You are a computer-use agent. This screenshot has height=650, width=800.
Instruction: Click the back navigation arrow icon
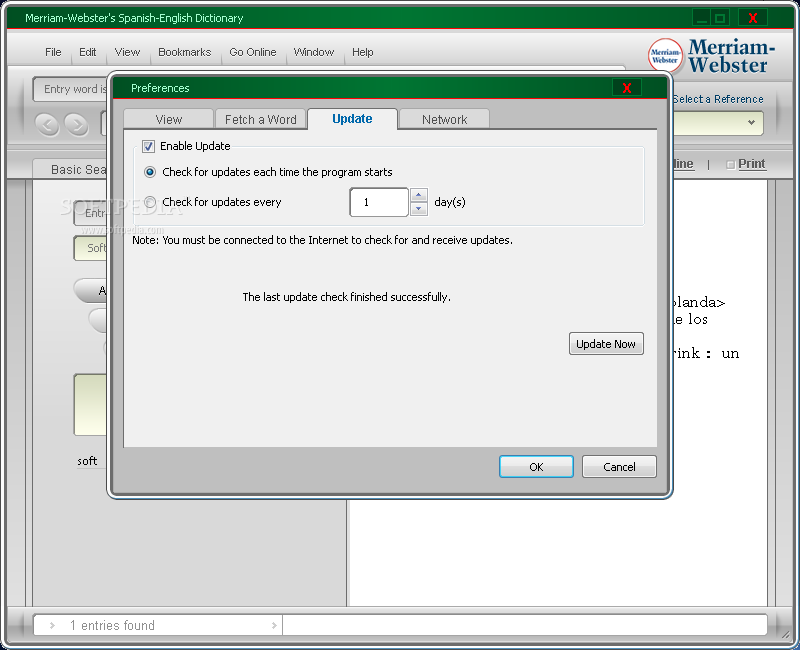(47, 124)
